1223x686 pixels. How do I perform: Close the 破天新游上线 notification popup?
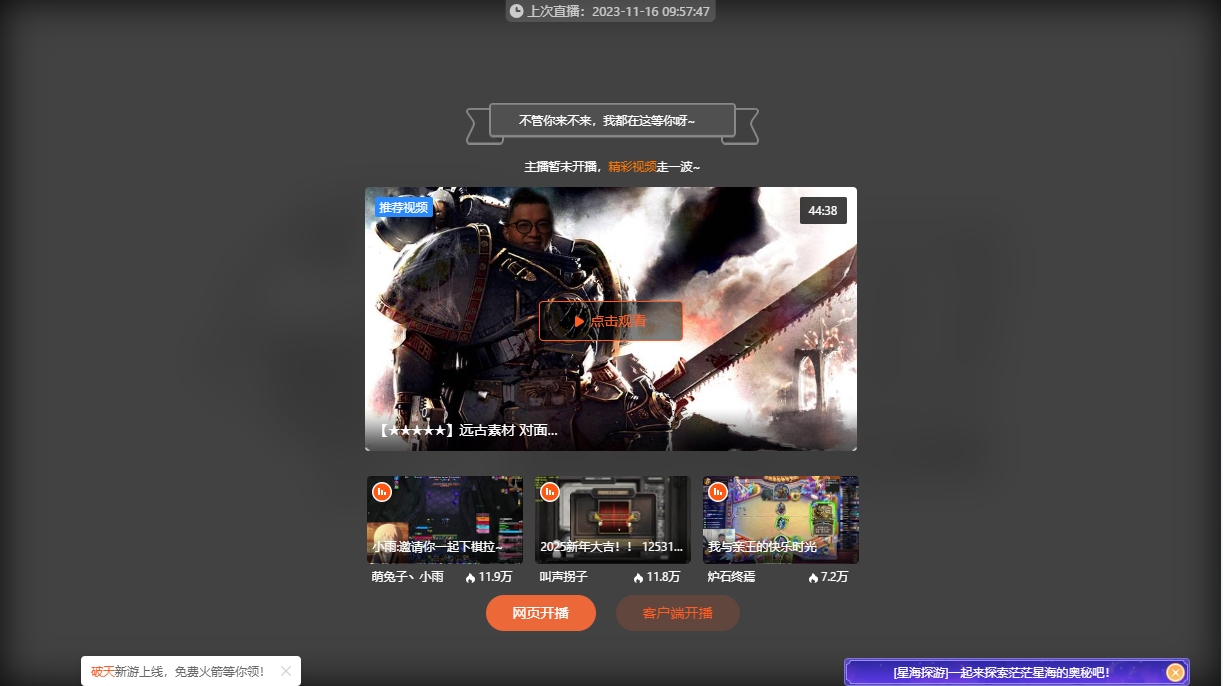point(286,671)
